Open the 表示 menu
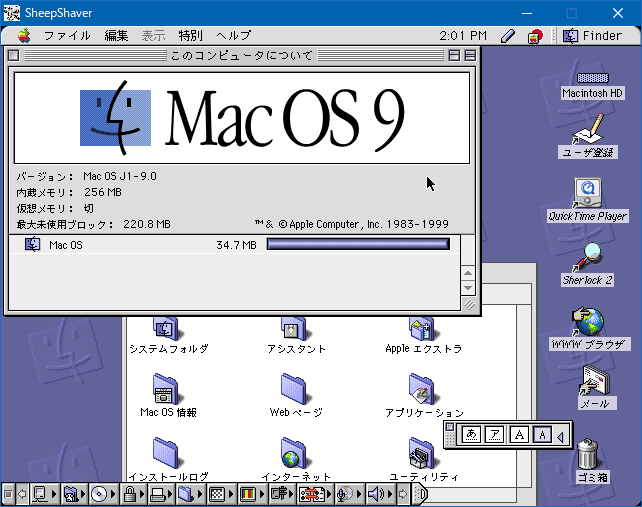 pos(154,36)
